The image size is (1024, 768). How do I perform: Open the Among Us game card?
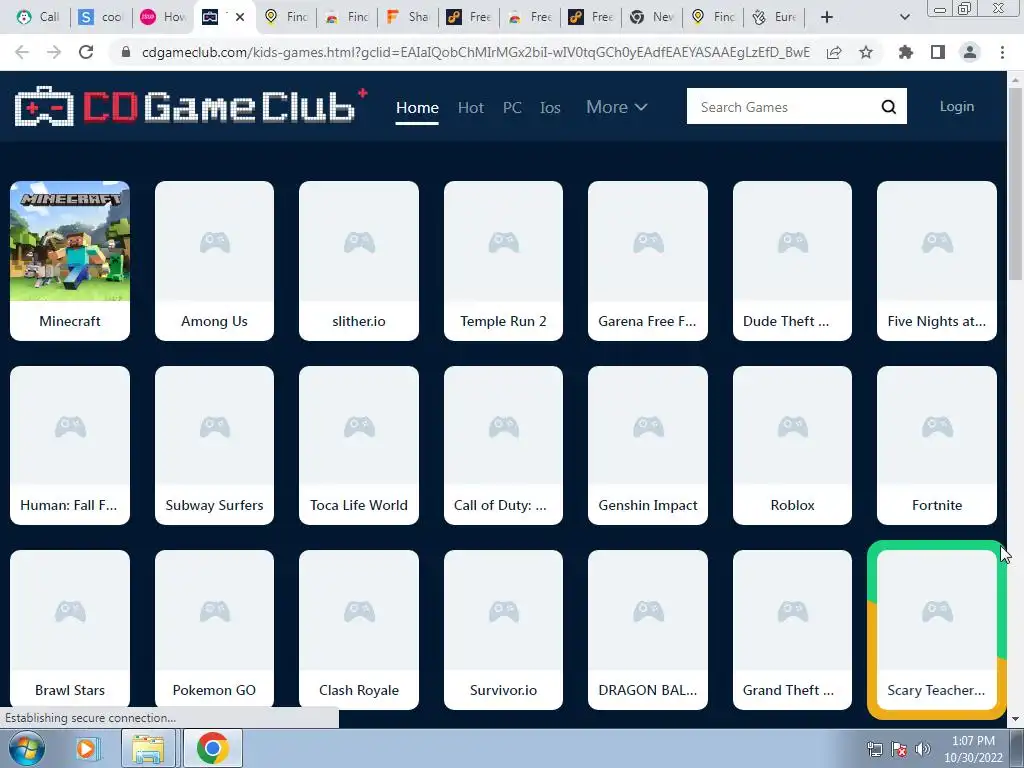pos(214,261)
